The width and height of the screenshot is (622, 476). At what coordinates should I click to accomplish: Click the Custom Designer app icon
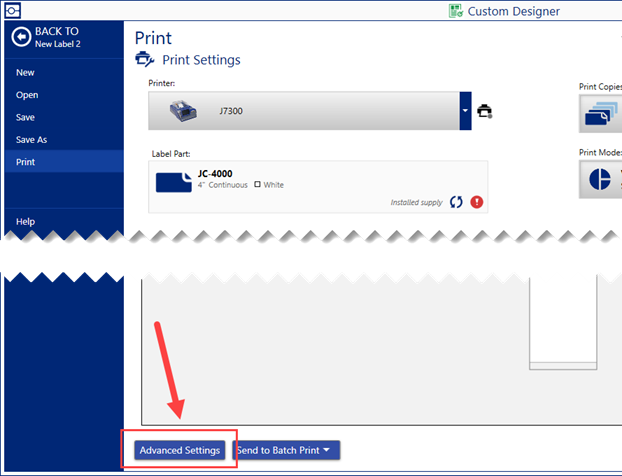coord(456,11)
